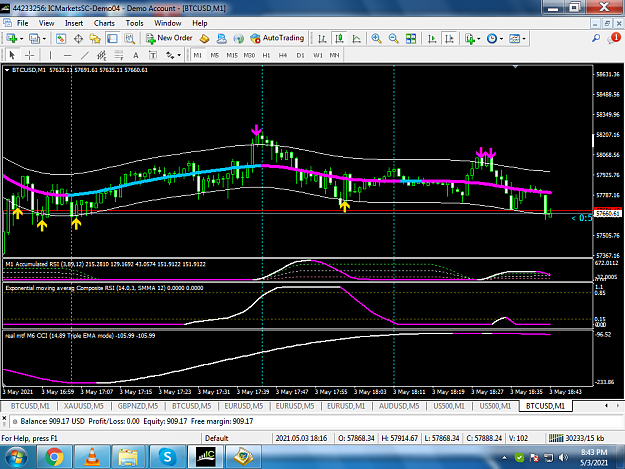The width and height of the screenshot is (625, 469).
Task: Select the Equidistant Channel tool
Action: (x=102, y=55)
